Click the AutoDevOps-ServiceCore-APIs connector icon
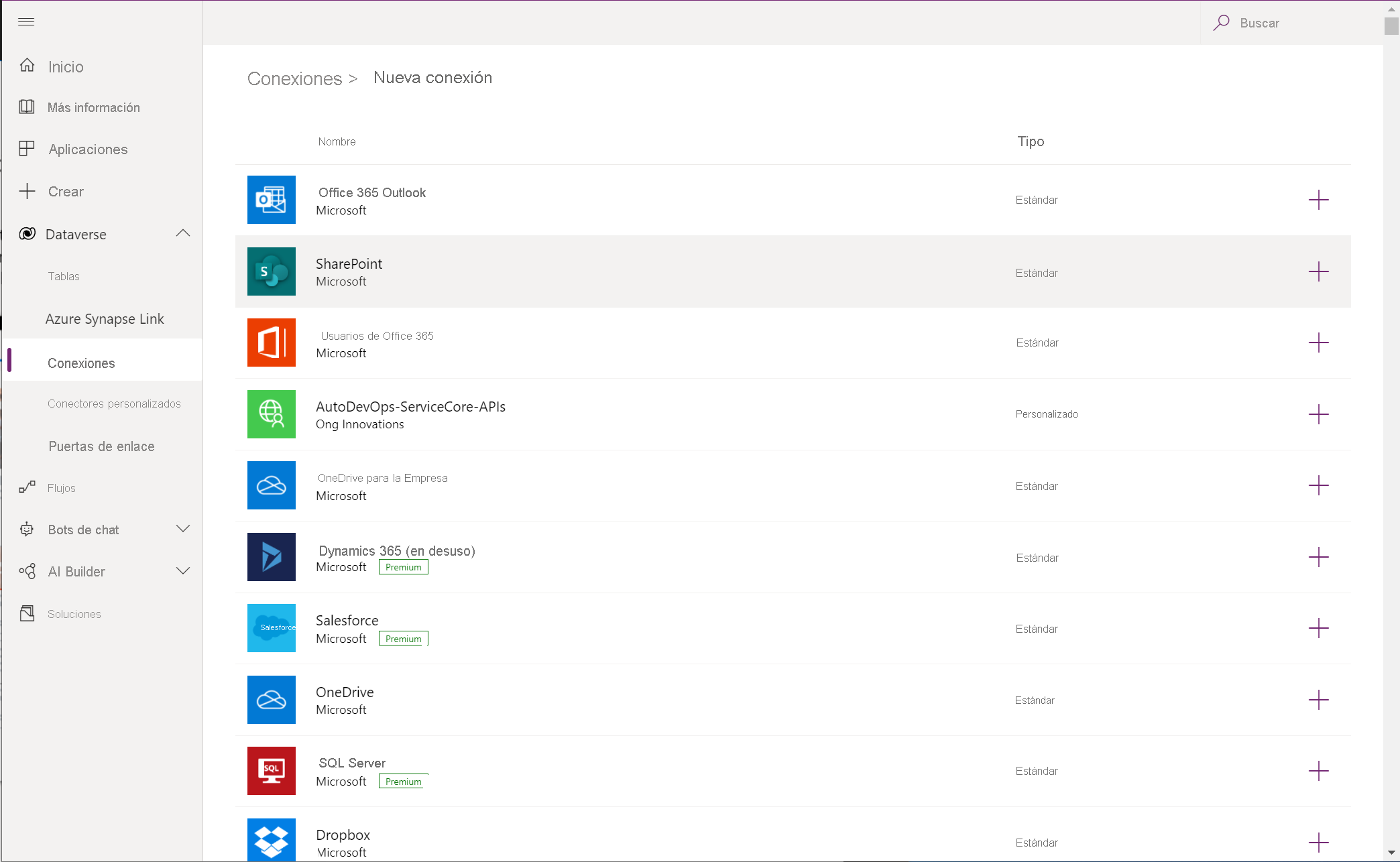 271,414
